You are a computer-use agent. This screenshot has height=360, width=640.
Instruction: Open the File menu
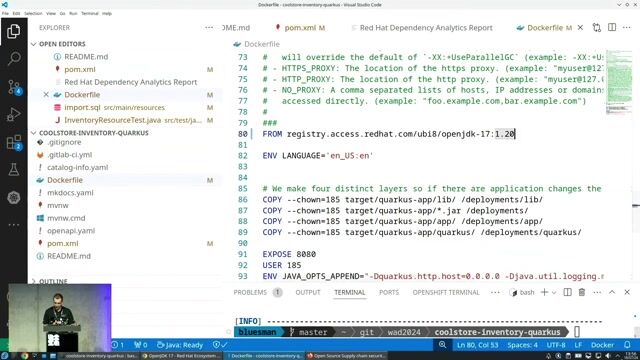5,13
